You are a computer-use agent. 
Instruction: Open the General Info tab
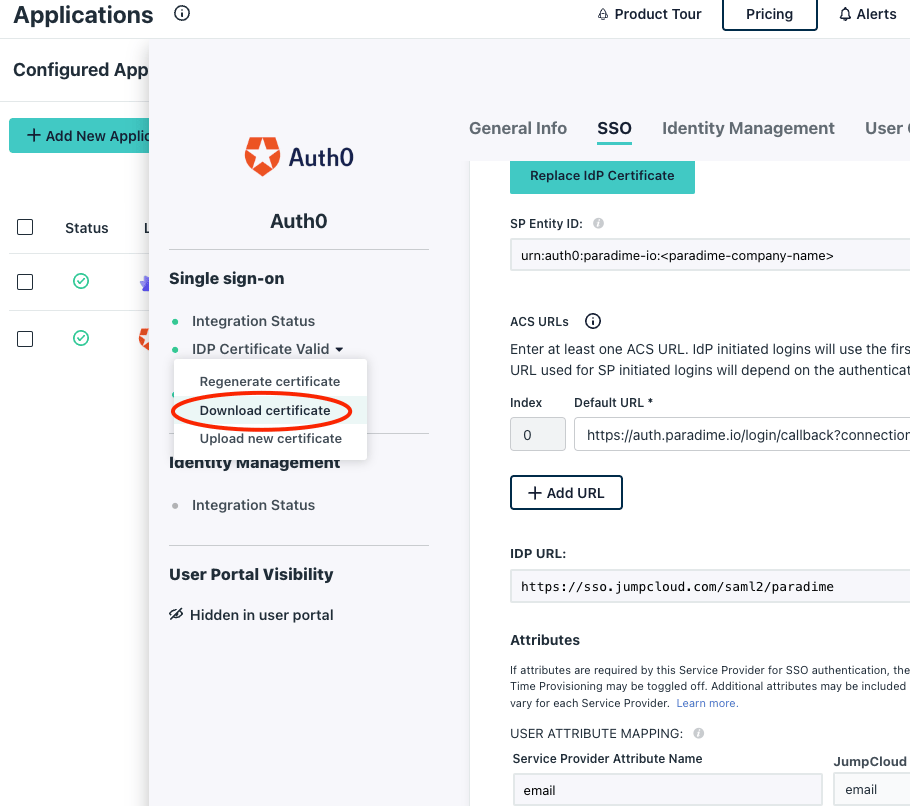click(x=518, y=128)
